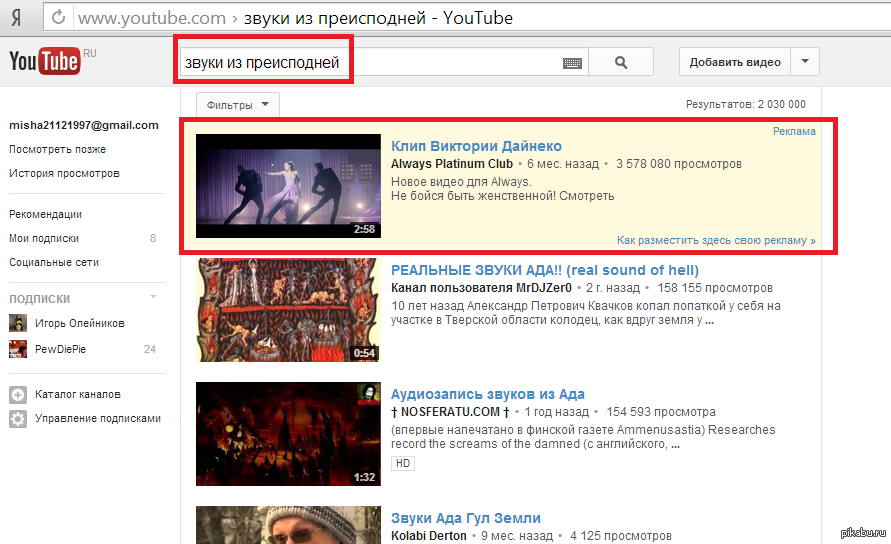The height and width of the screenshot is (544, 891).
Task: Open dropdown arrow next to Добавить видео
Action: click(x=805, y=62)
